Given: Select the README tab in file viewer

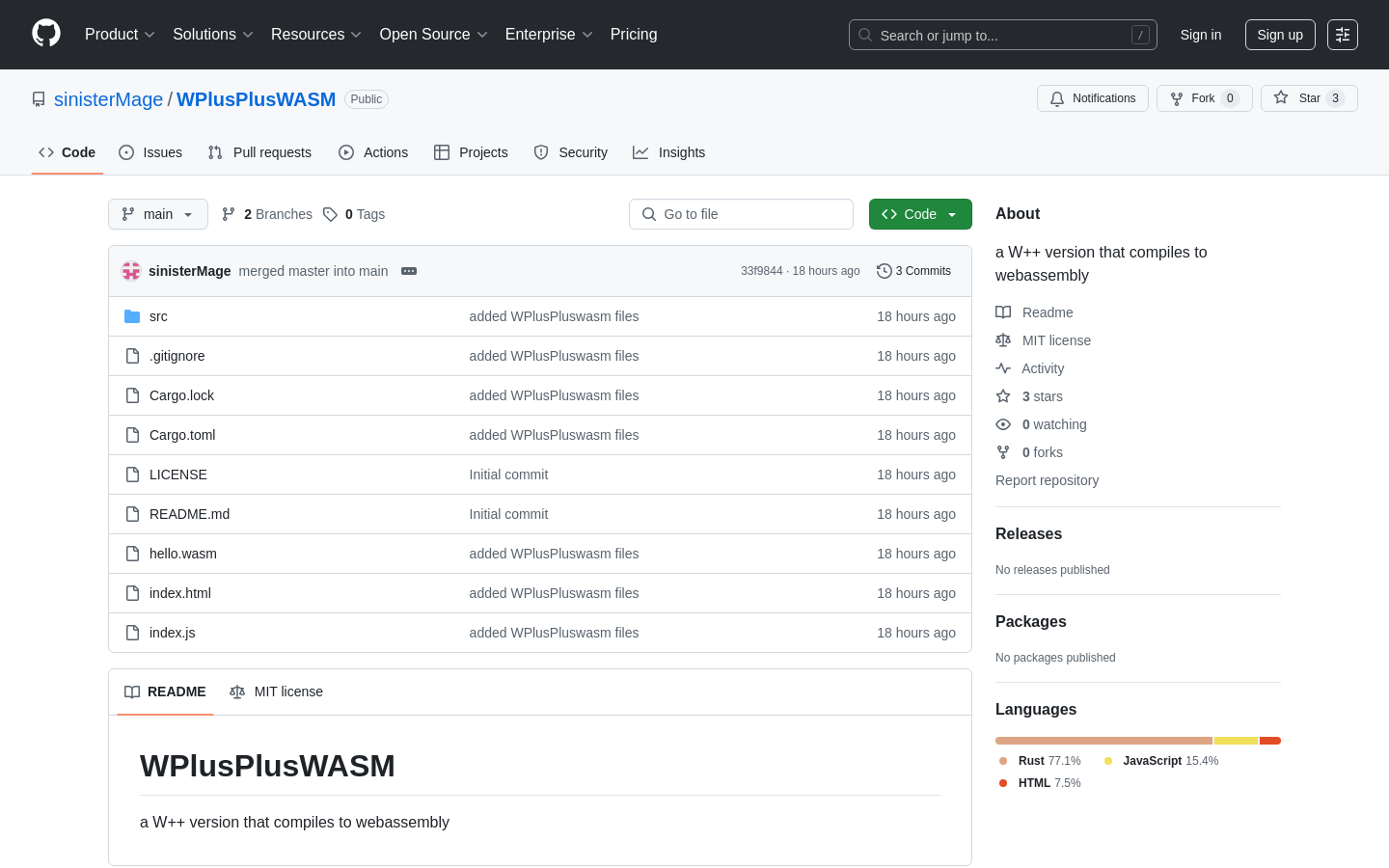Looking at the screenshot, I should [165, 692].
